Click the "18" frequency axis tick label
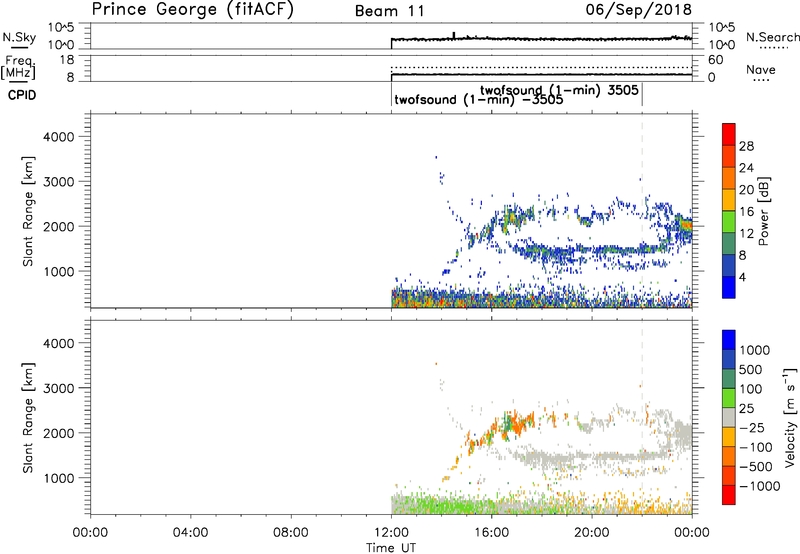800x554 pixels. click(x=66, y=59)
